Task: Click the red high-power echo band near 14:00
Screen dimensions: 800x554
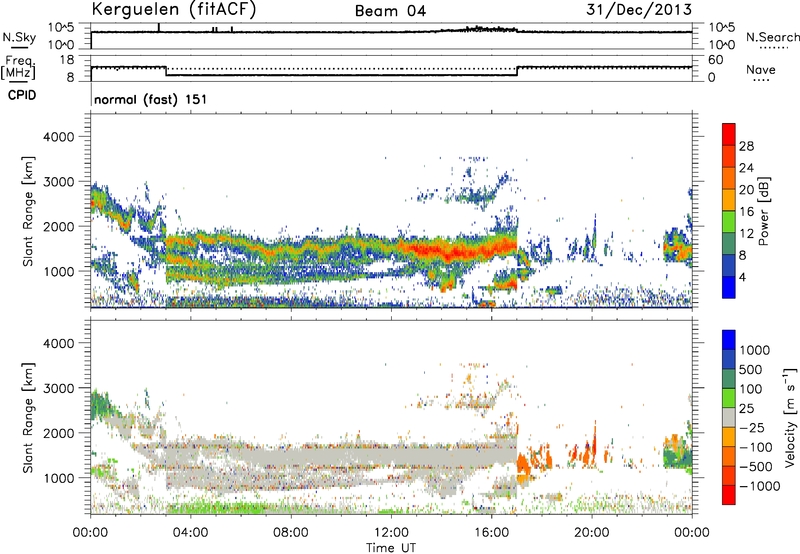Action: (449, 250)
